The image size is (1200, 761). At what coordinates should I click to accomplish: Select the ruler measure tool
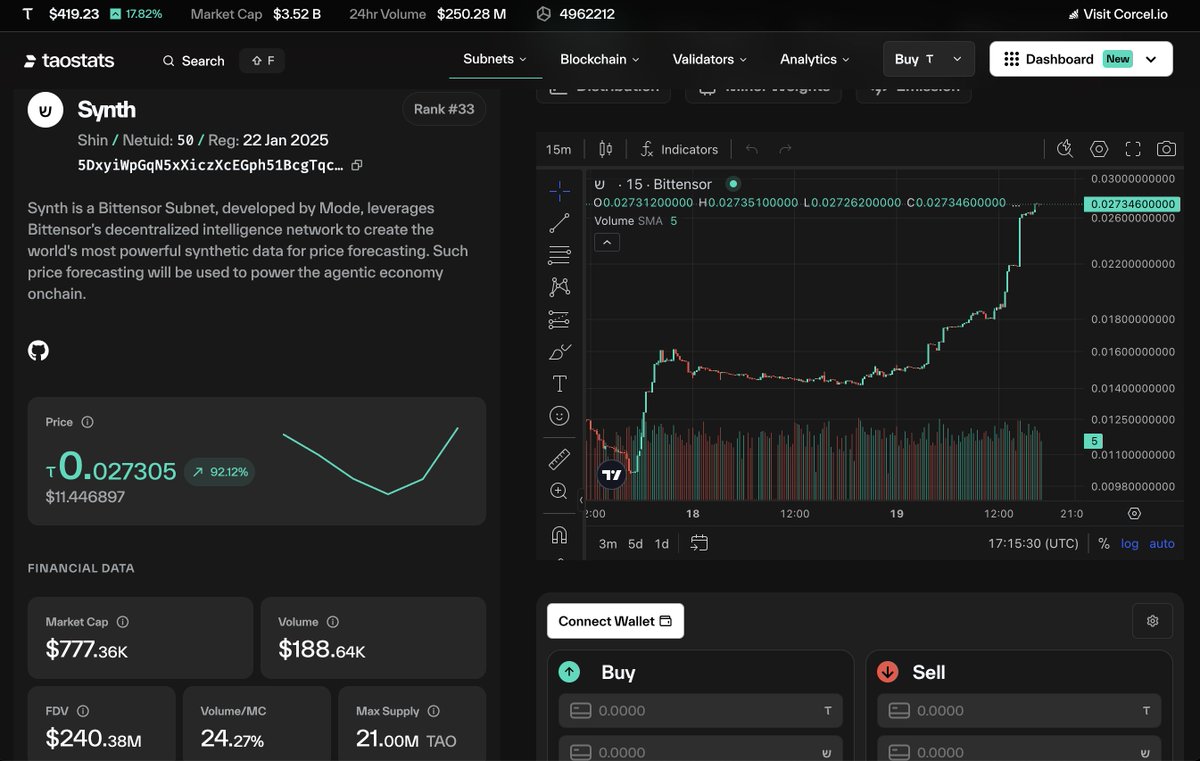559,459
